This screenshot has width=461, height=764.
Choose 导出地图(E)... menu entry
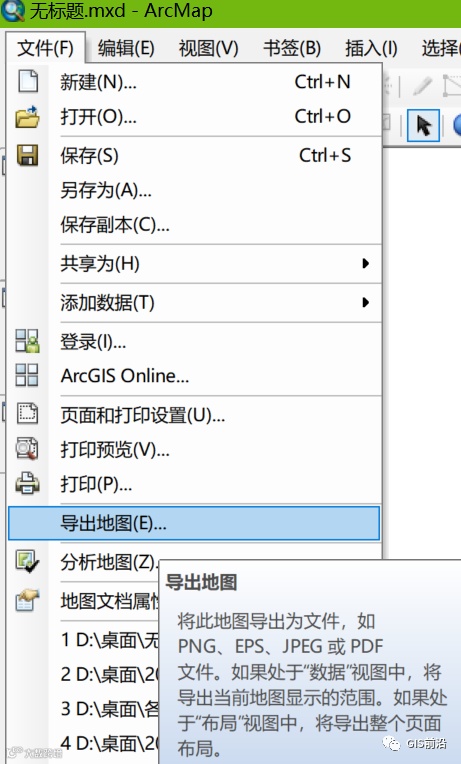[x=194, y=523]
